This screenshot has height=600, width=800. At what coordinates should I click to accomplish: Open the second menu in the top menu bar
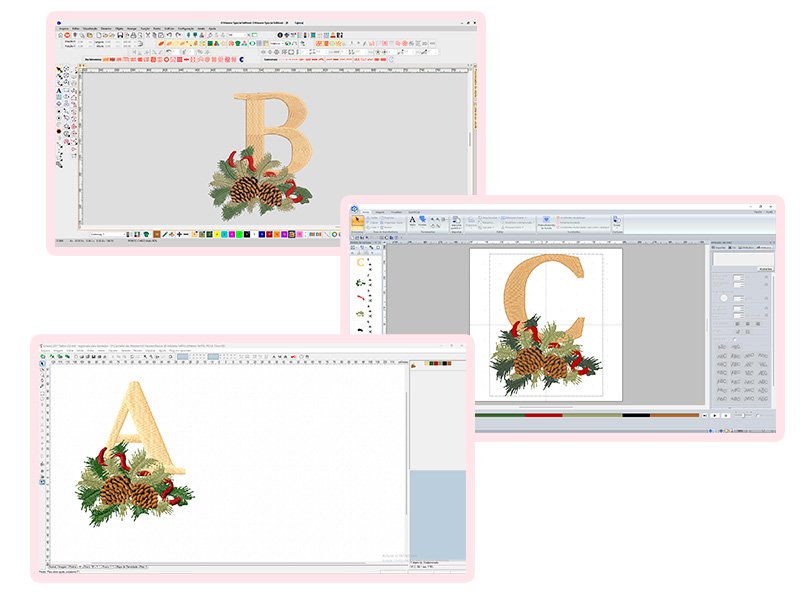[x=76, y=28]
